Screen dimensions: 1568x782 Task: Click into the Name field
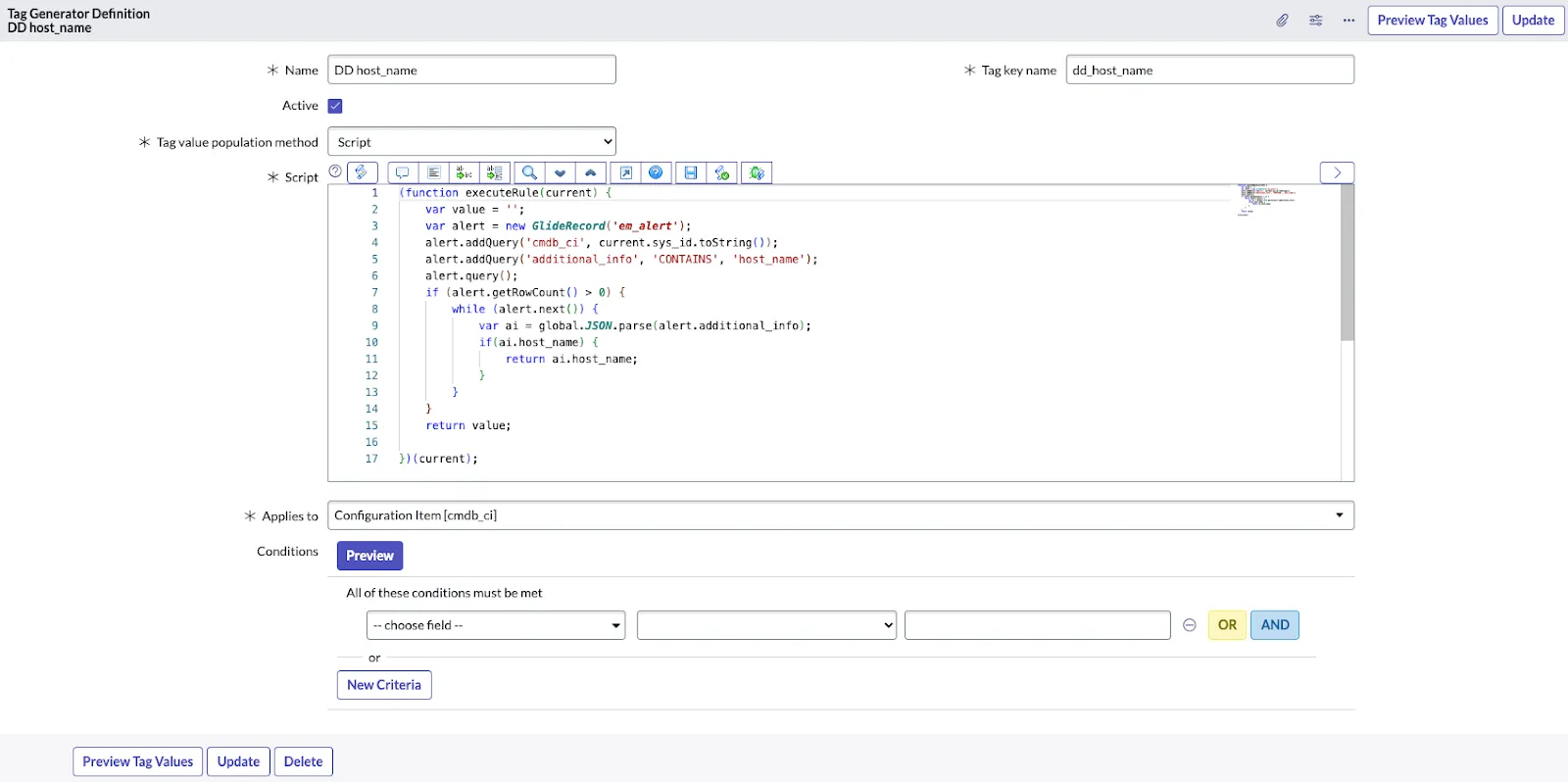coord(471,70)
